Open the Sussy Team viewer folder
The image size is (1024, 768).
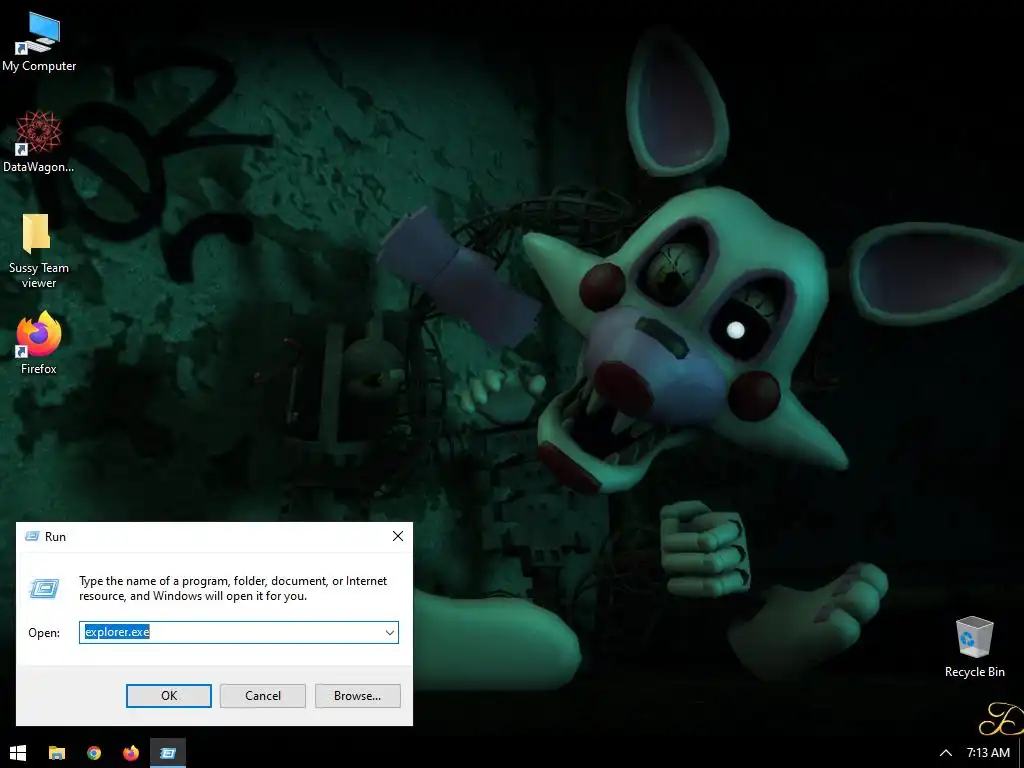point(39,251)
